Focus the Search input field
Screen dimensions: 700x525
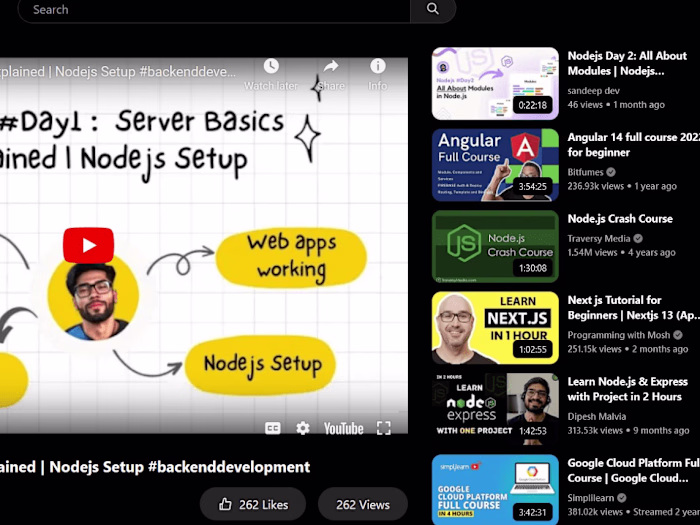pyautogui.click(x=214, y=9)
